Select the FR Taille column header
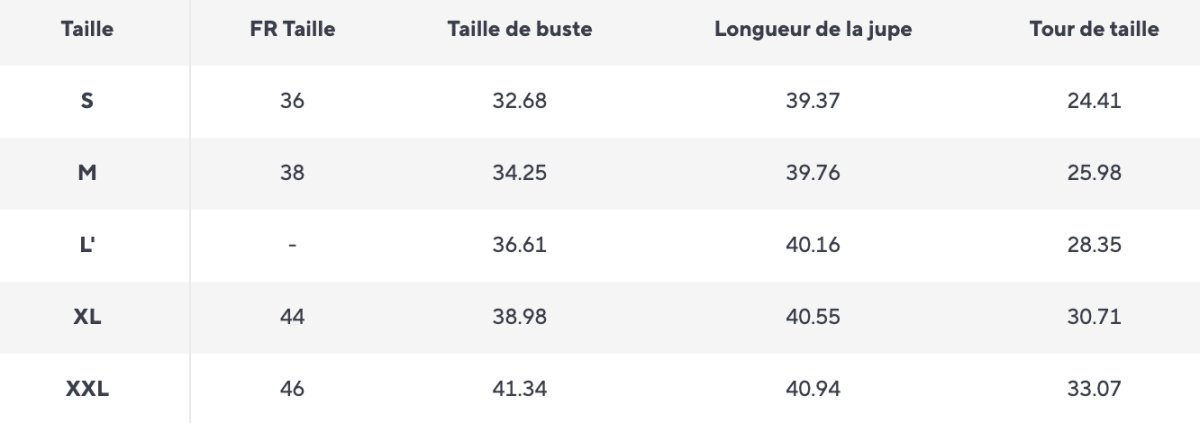This screenshot has width=1200, height=423. [292, 29]
